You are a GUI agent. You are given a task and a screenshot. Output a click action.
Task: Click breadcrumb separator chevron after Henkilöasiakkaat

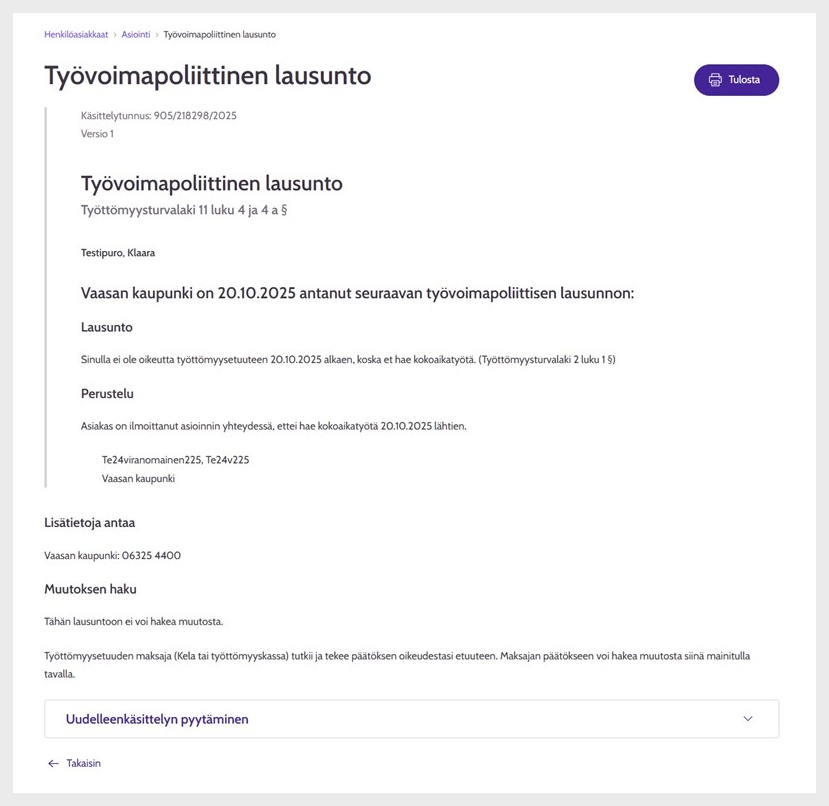pyautogui.click(x=115, y=35)
